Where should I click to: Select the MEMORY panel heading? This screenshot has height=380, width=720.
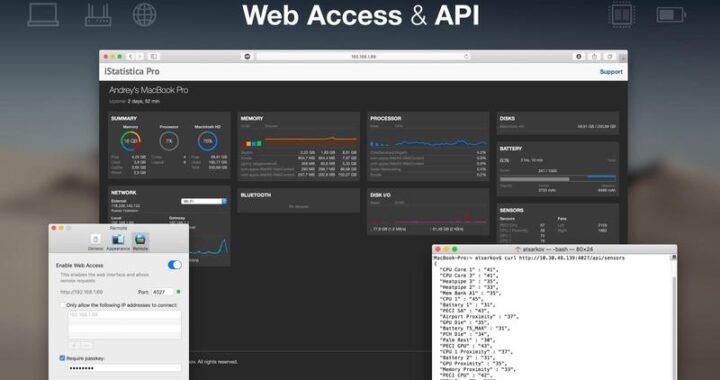(252, 118)
